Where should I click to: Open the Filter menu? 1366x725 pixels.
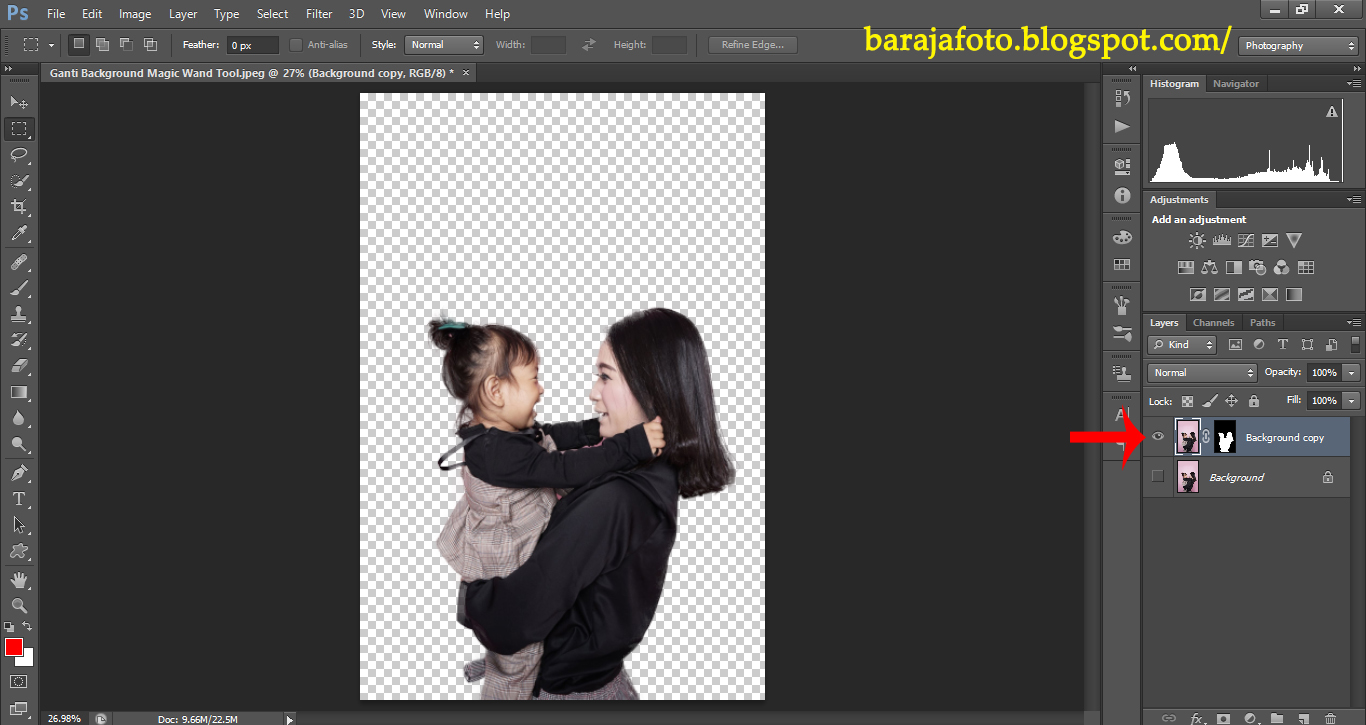coord(319,14)
